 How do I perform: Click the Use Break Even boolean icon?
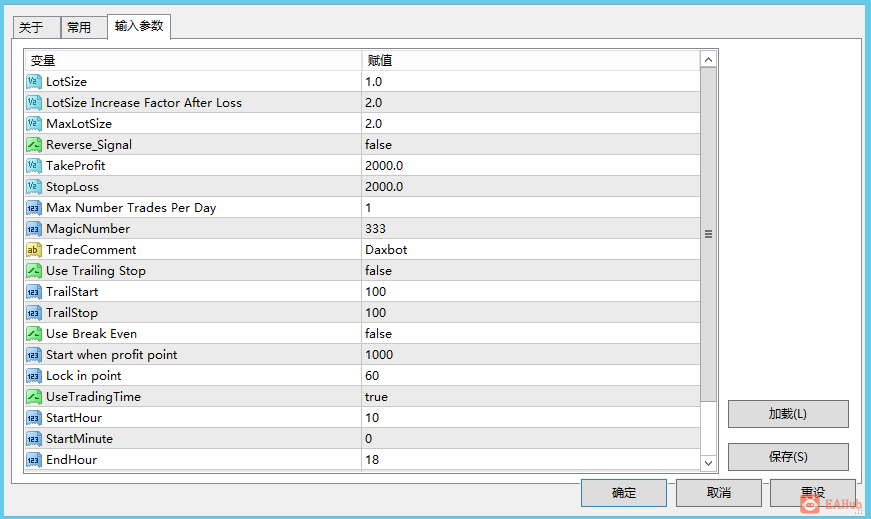click(x=34, y=334)
